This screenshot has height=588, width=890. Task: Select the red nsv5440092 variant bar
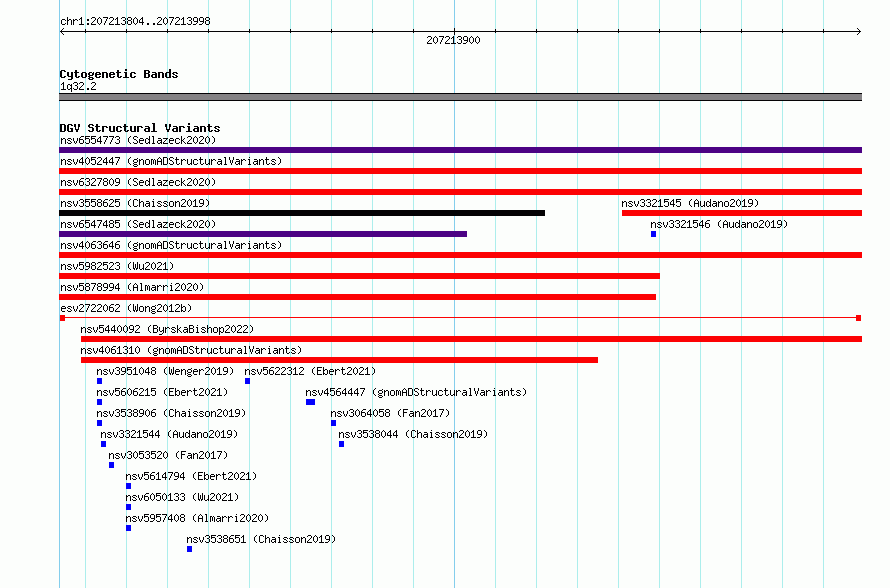[x=472, y=339]
